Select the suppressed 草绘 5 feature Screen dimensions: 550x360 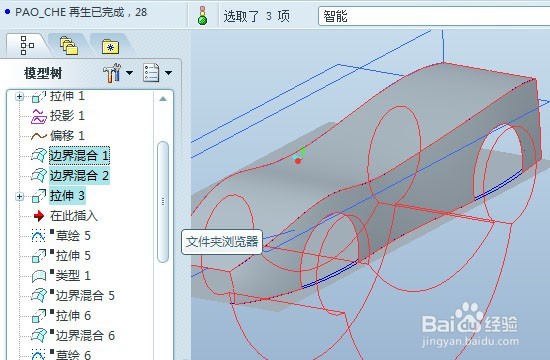click(73, 235)
